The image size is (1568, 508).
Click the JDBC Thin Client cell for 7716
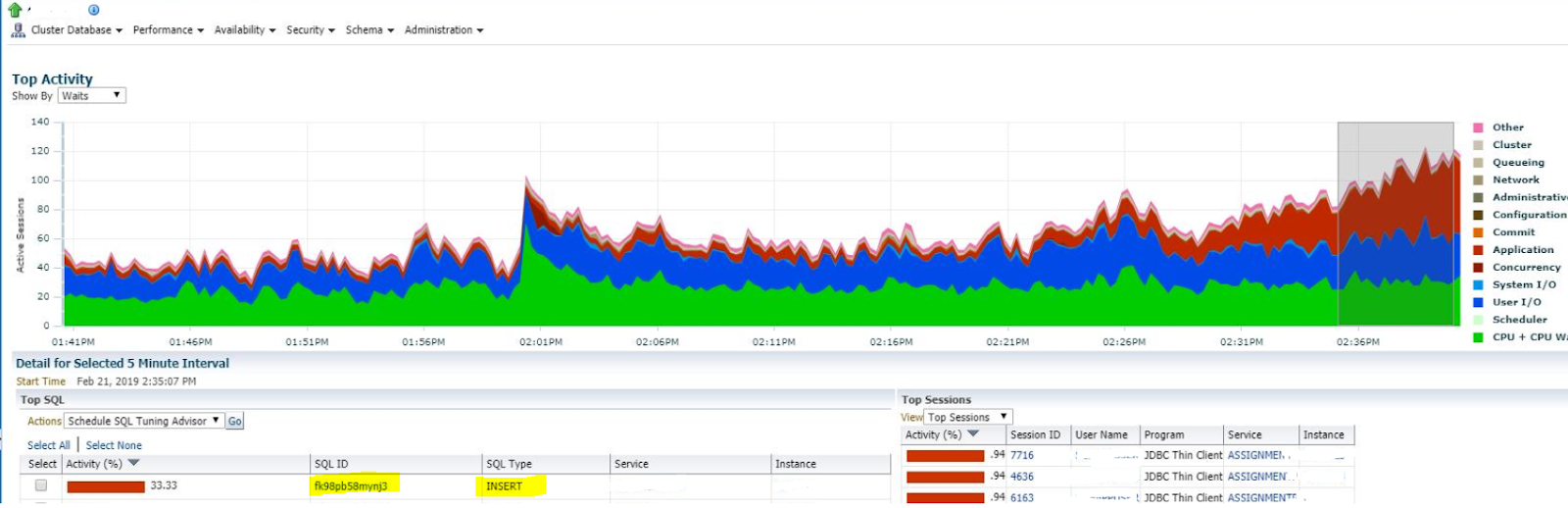coord(1183,455)
